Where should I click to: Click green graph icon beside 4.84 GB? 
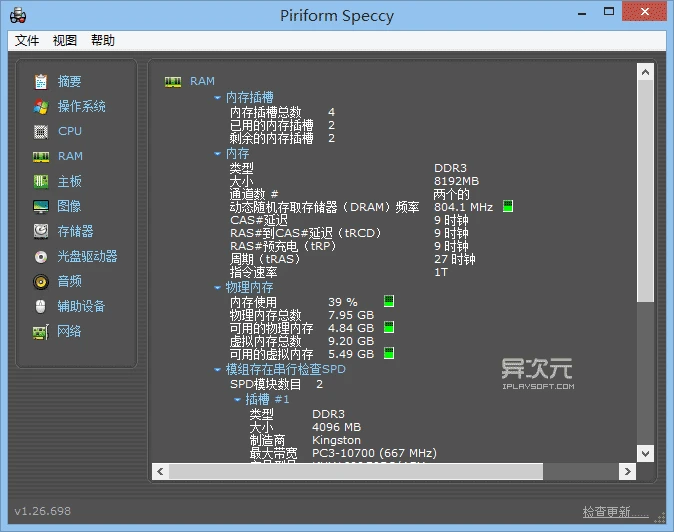tap(389, 327)
